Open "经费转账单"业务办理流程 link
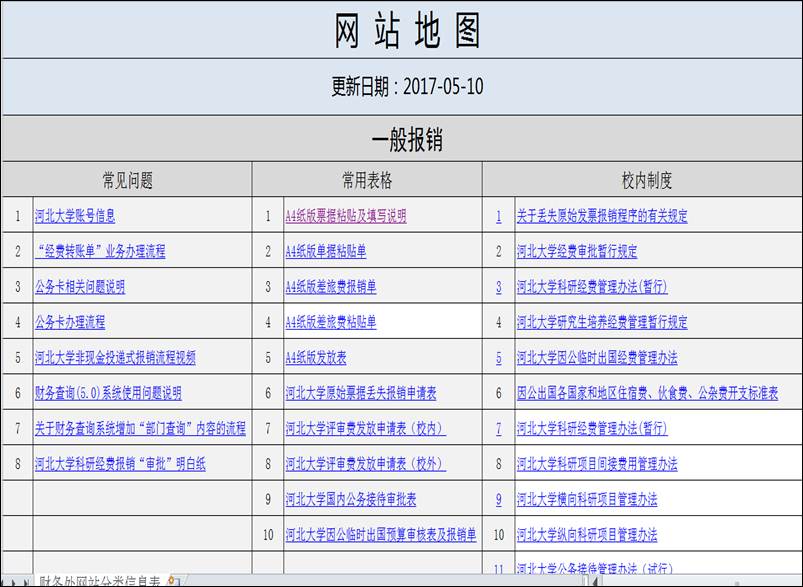 pos(100,252)
